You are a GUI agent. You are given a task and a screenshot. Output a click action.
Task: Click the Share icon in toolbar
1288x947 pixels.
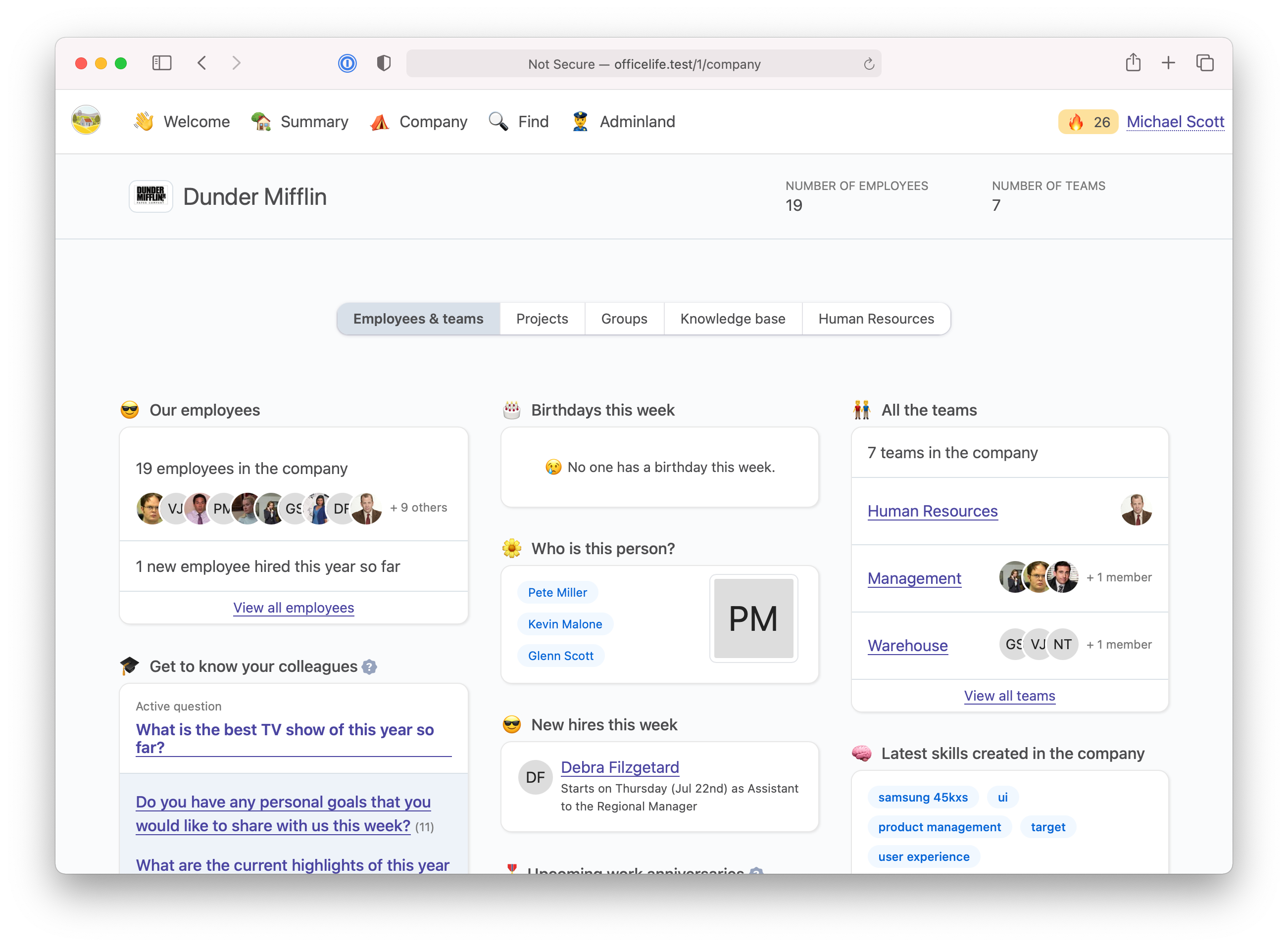(x=1133, y=62)
